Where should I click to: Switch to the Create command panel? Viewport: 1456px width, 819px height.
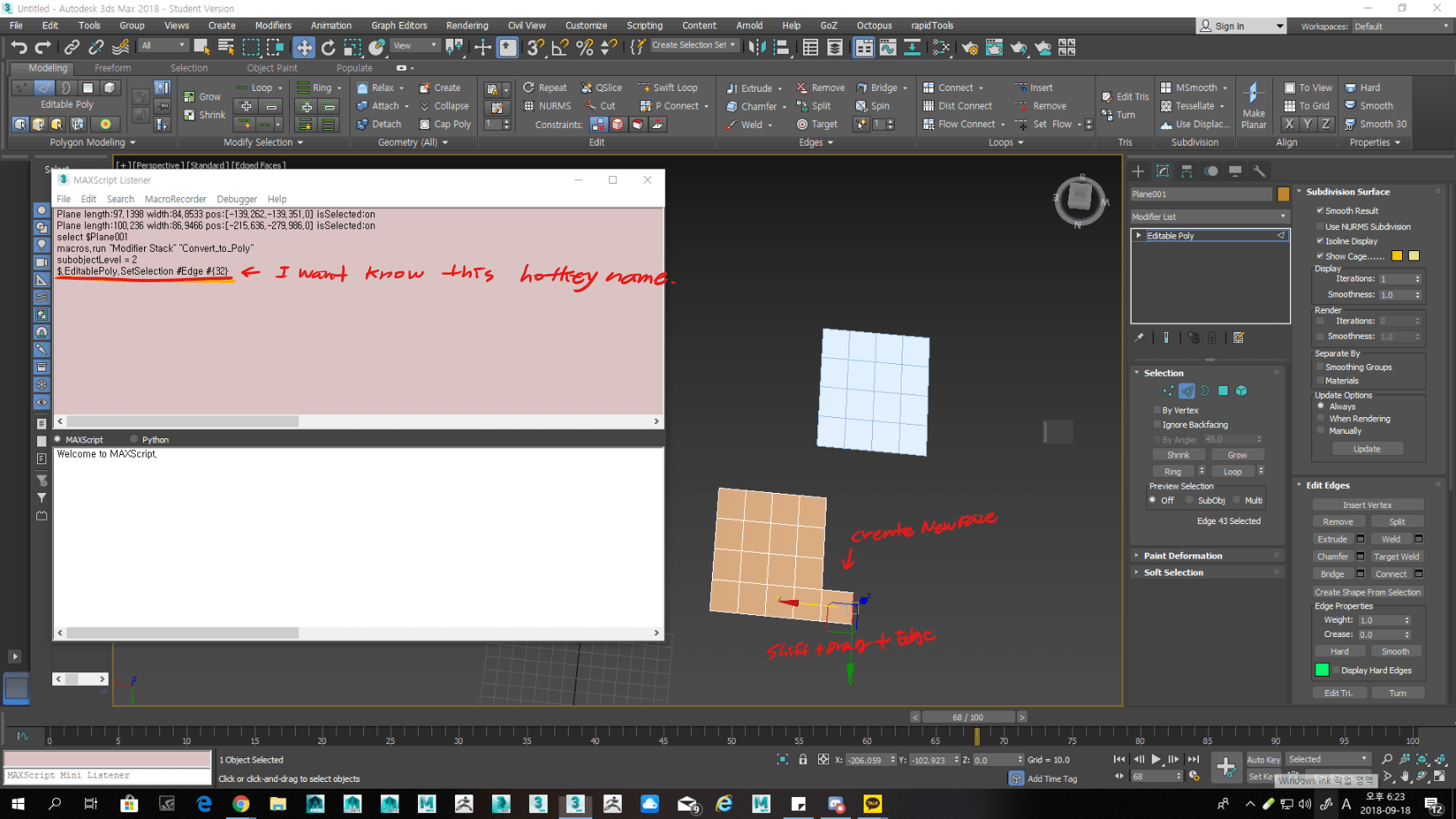click(1138, 171)
